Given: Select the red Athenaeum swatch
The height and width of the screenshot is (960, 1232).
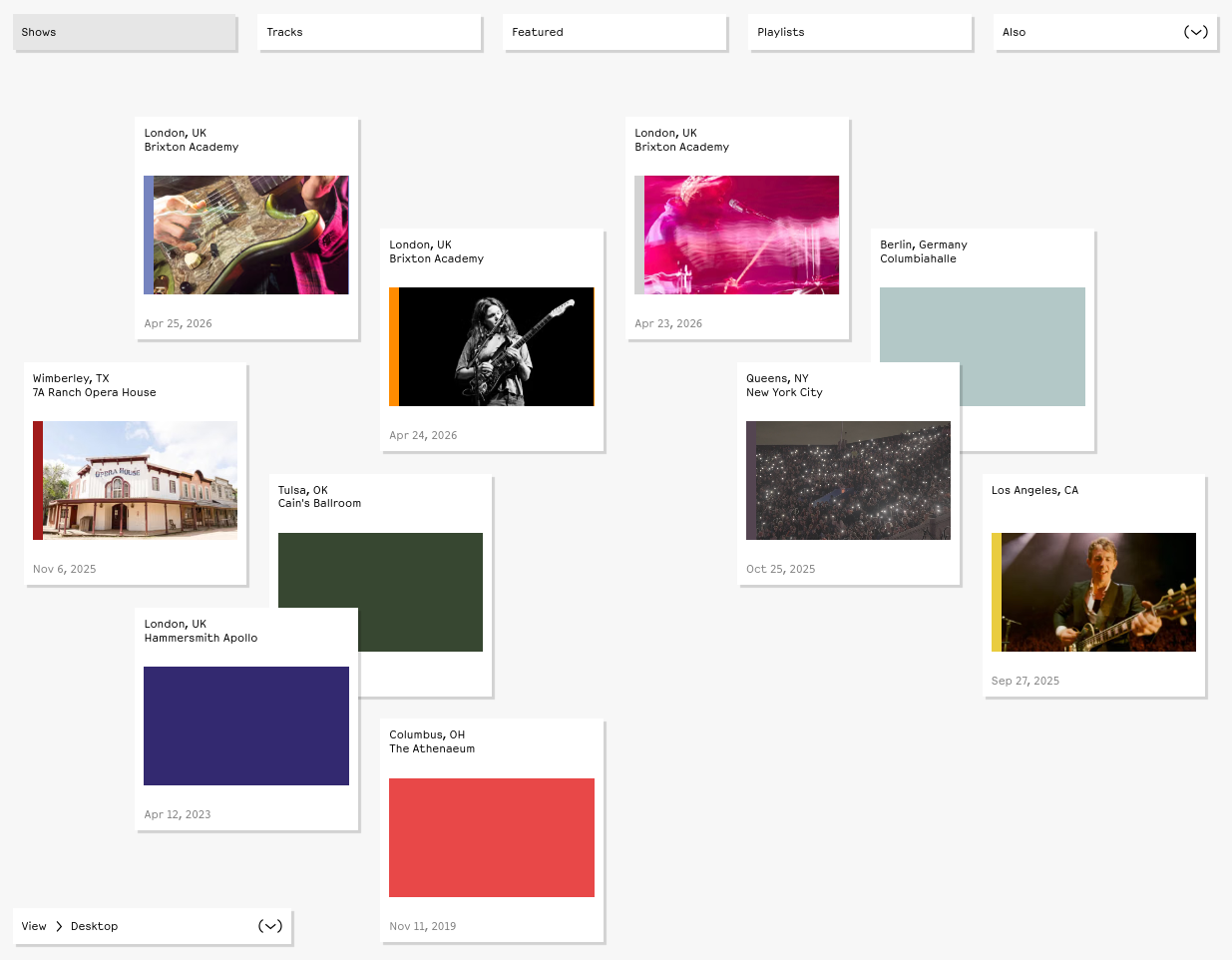Looking at the screenshot, I should click(492, 837).
